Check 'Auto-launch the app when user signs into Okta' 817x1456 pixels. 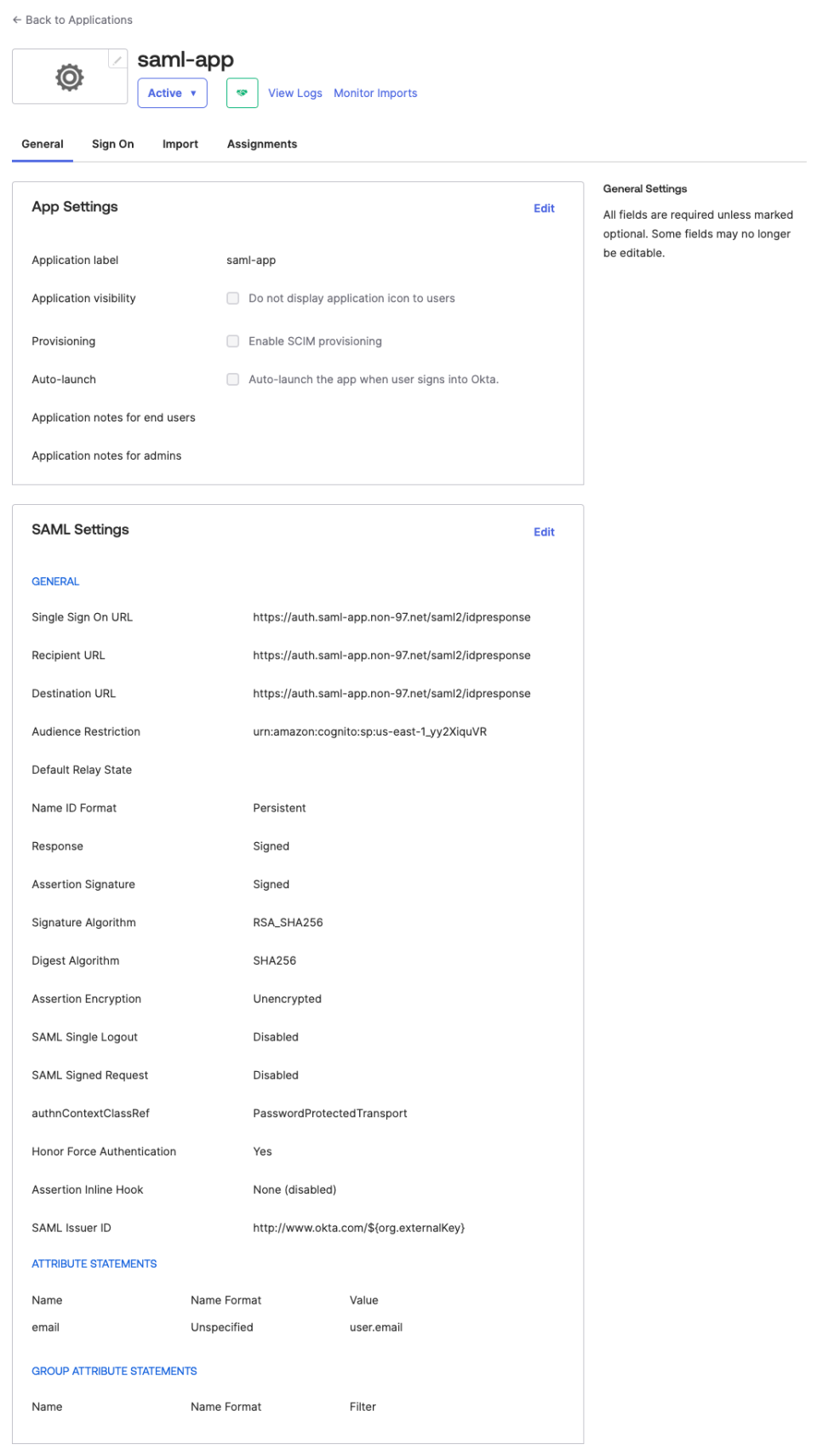tap(232, 379)
